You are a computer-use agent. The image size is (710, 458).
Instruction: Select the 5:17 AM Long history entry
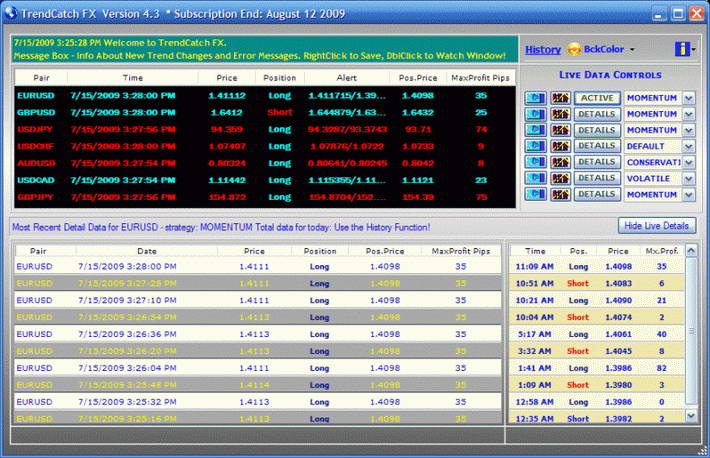596,334
